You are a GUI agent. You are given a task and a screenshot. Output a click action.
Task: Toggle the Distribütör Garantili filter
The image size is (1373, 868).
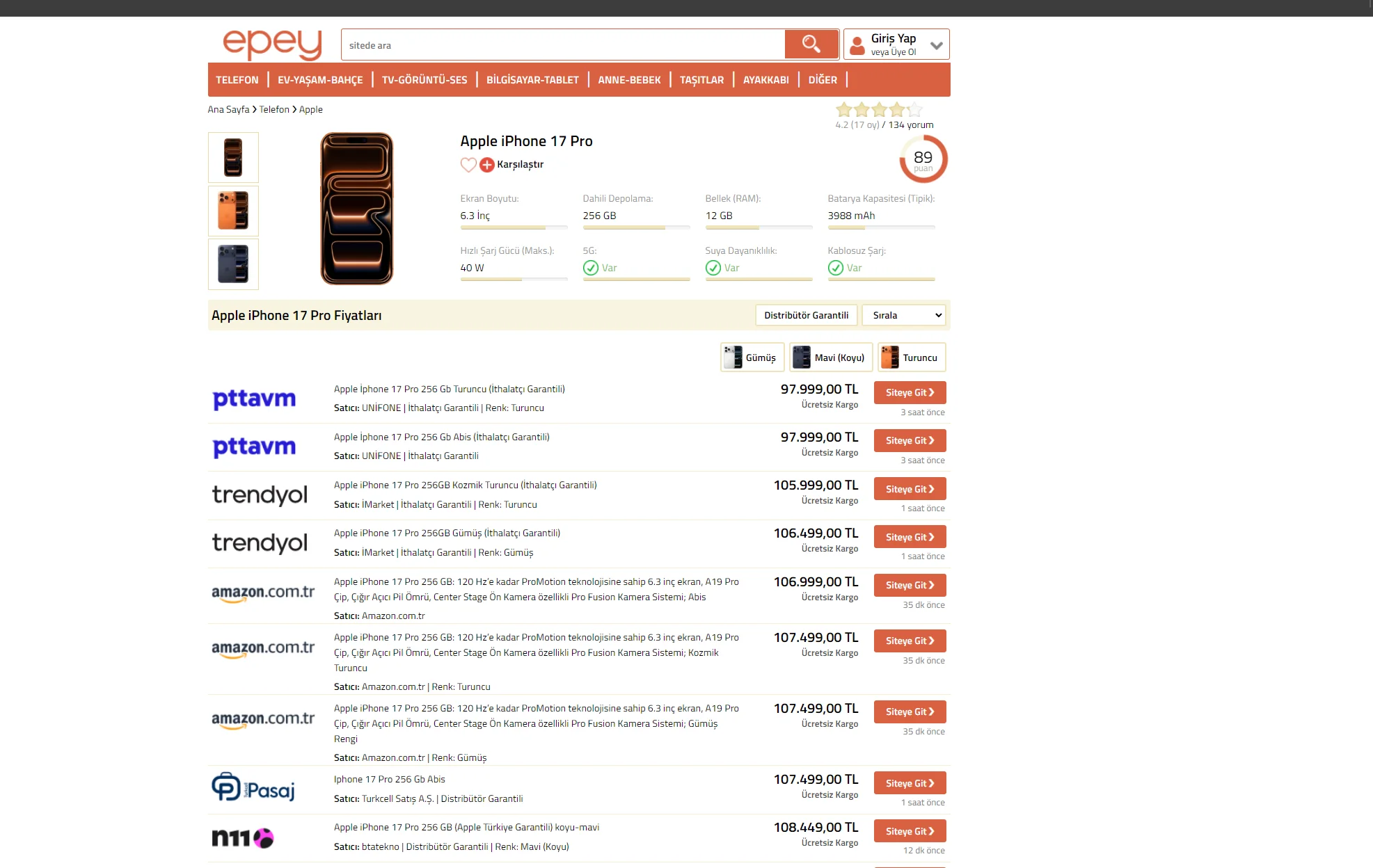tap(807, 315)
